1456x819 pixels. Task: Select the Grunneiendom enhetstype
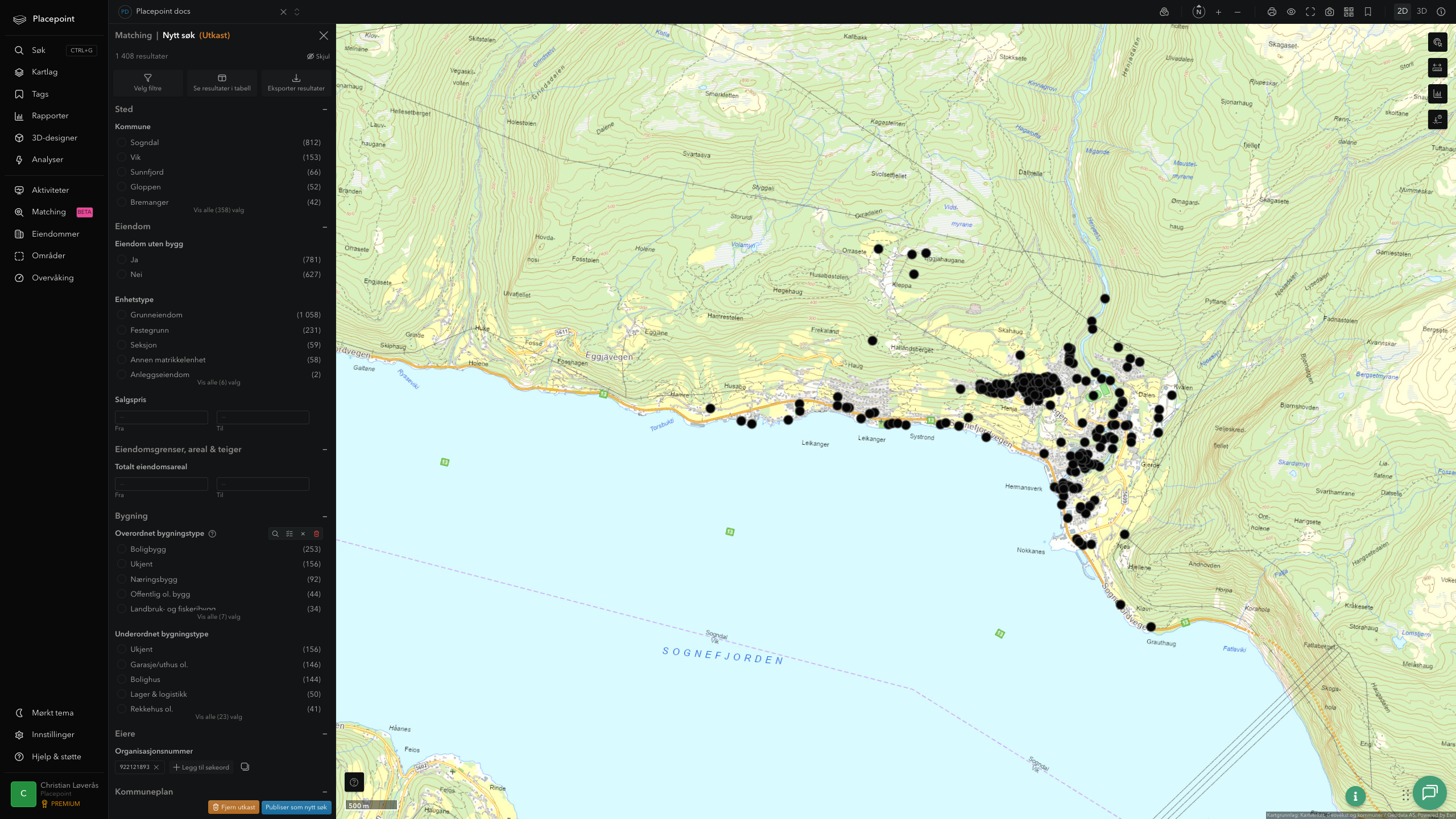[x=122, y=315]
